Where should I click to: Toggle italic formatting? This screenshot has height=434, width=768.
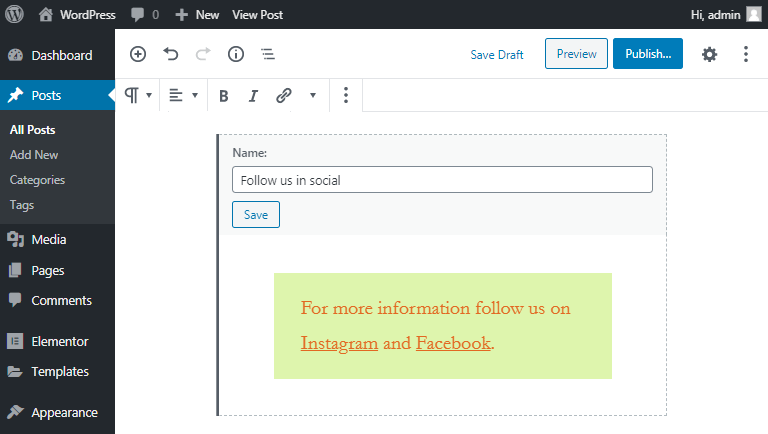pyautogui.click(x=253, y=96)
